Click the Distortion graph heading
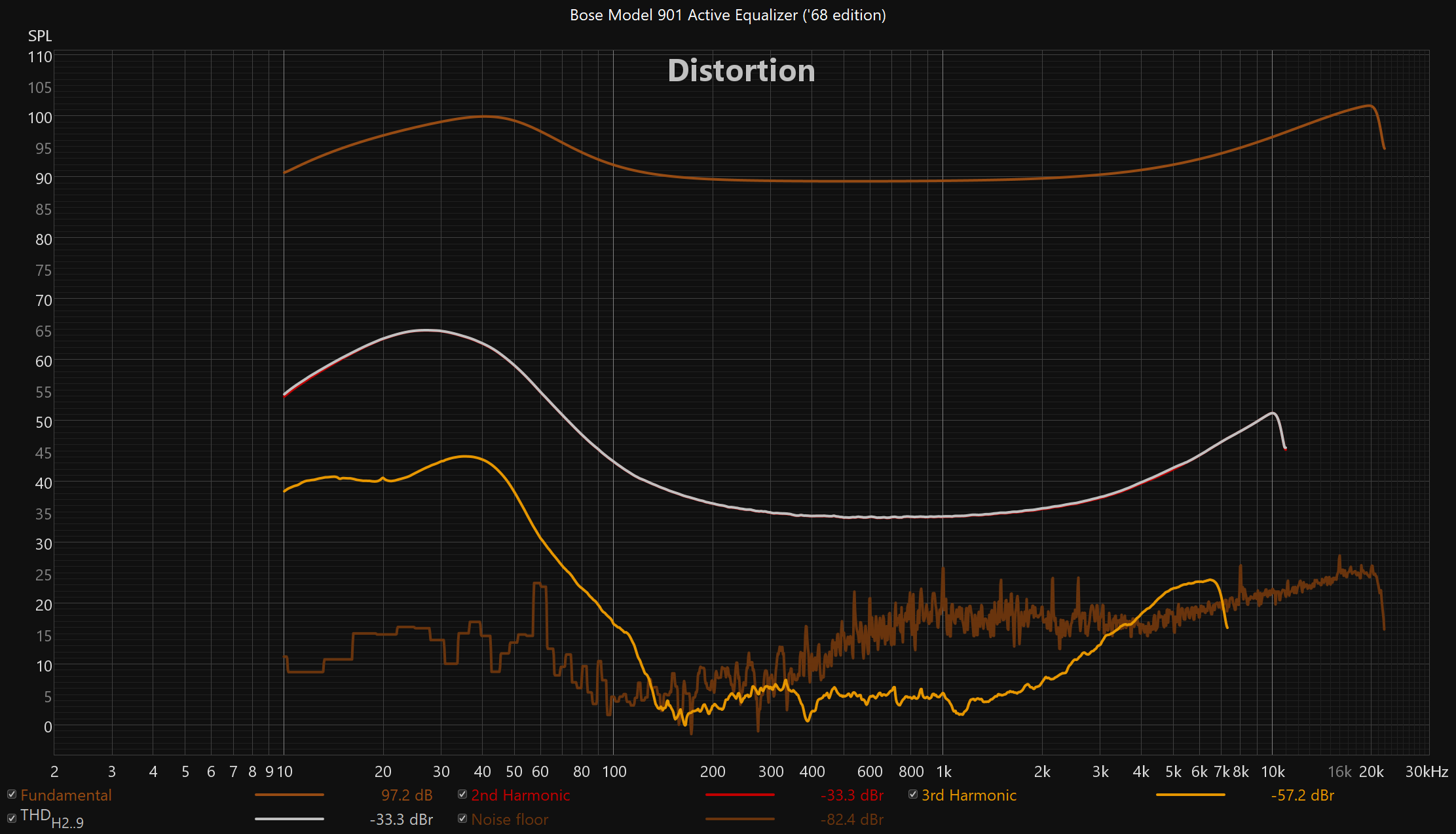This screenshot has height=834, width=1456. [741, 71]
